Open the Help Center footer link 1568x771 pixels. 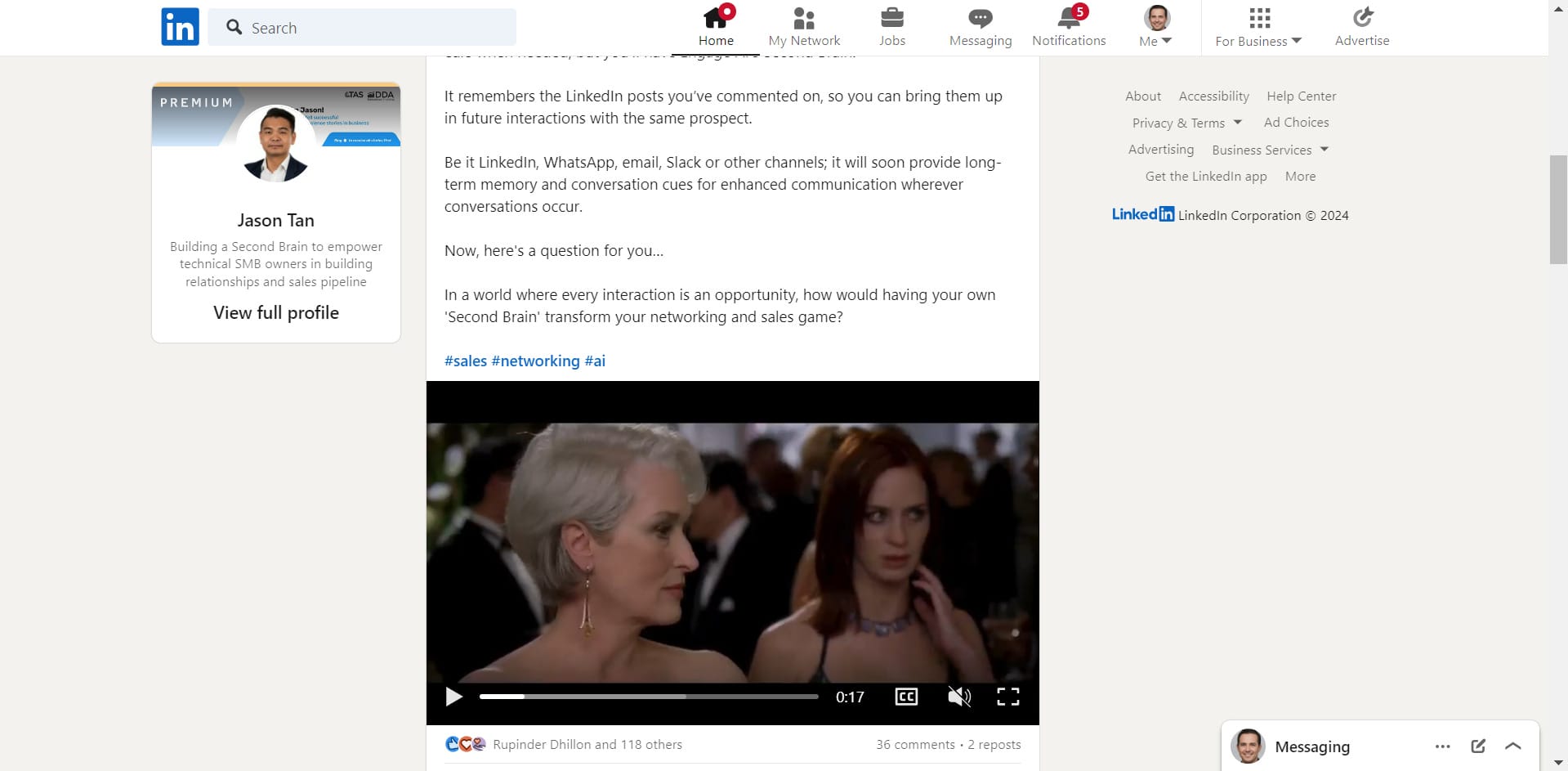pyautogui.click(x=1302, y=96)
